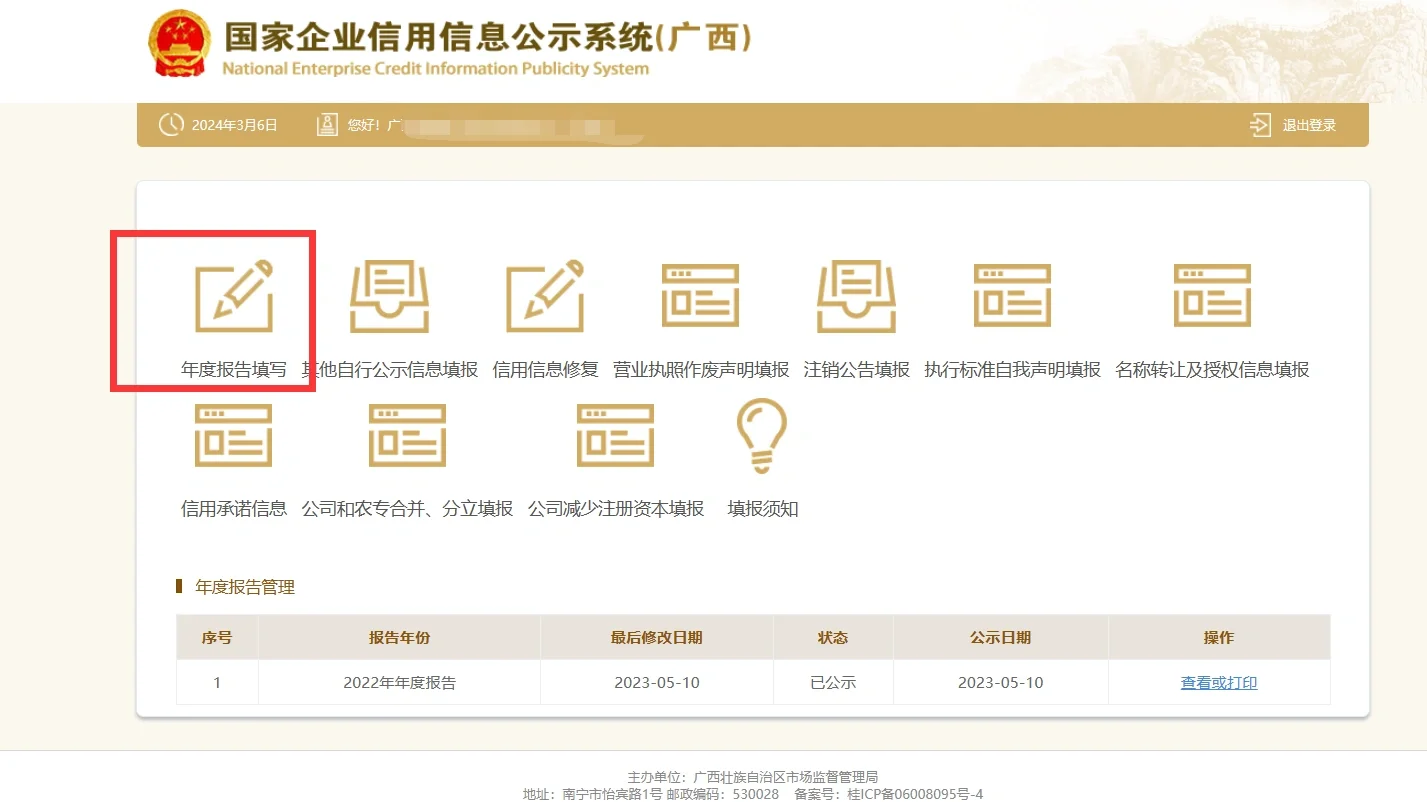This screenshot has width=1427, height=802.
Task: Click the 执行标准自我声明填报 label
Action: pos(1013,370)
